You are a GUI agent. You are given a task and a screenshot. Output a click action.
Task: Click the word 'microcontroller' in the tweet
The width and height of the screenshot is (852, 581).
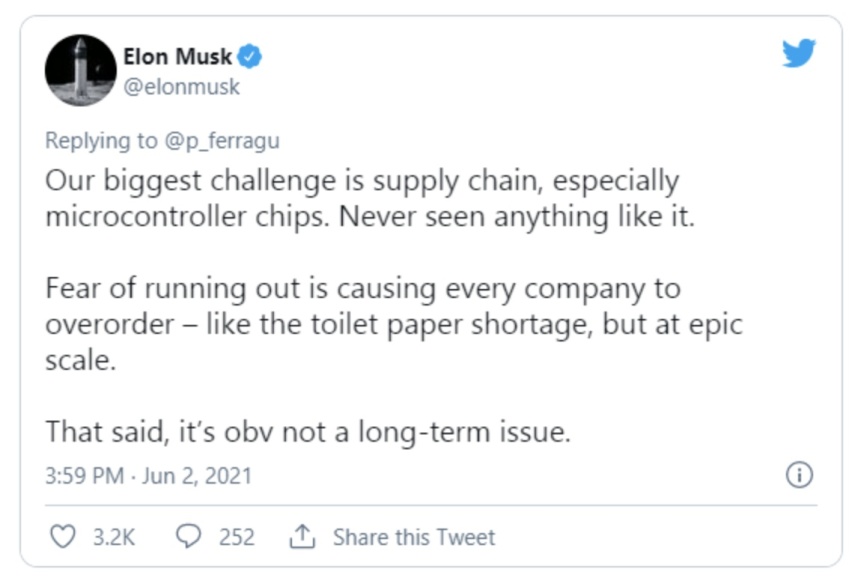tap(146, 216)
